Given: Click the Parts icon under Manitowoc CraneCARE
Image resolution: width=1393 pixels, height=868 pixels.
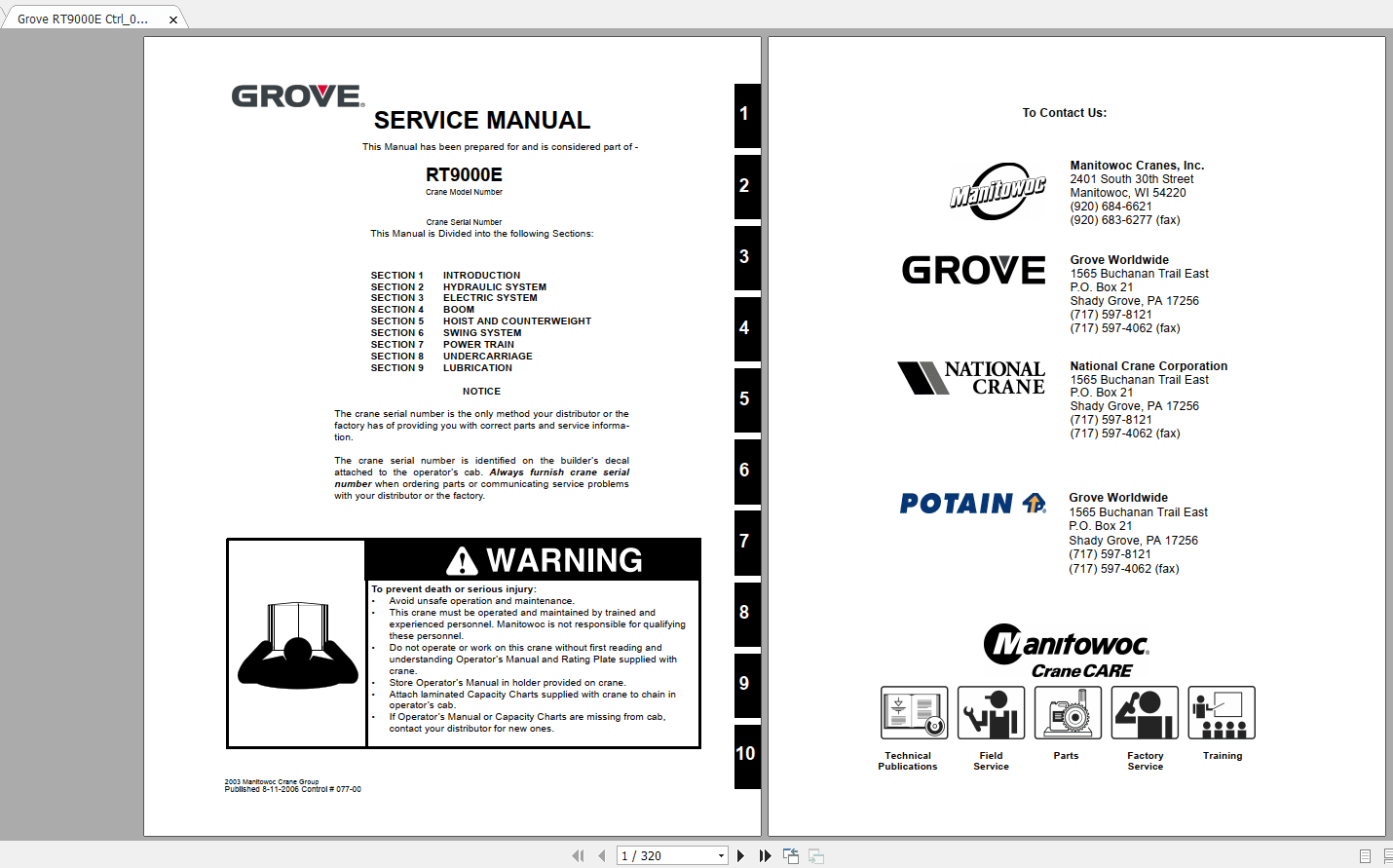Looking at the screenshot, I should click(1068, 712).
